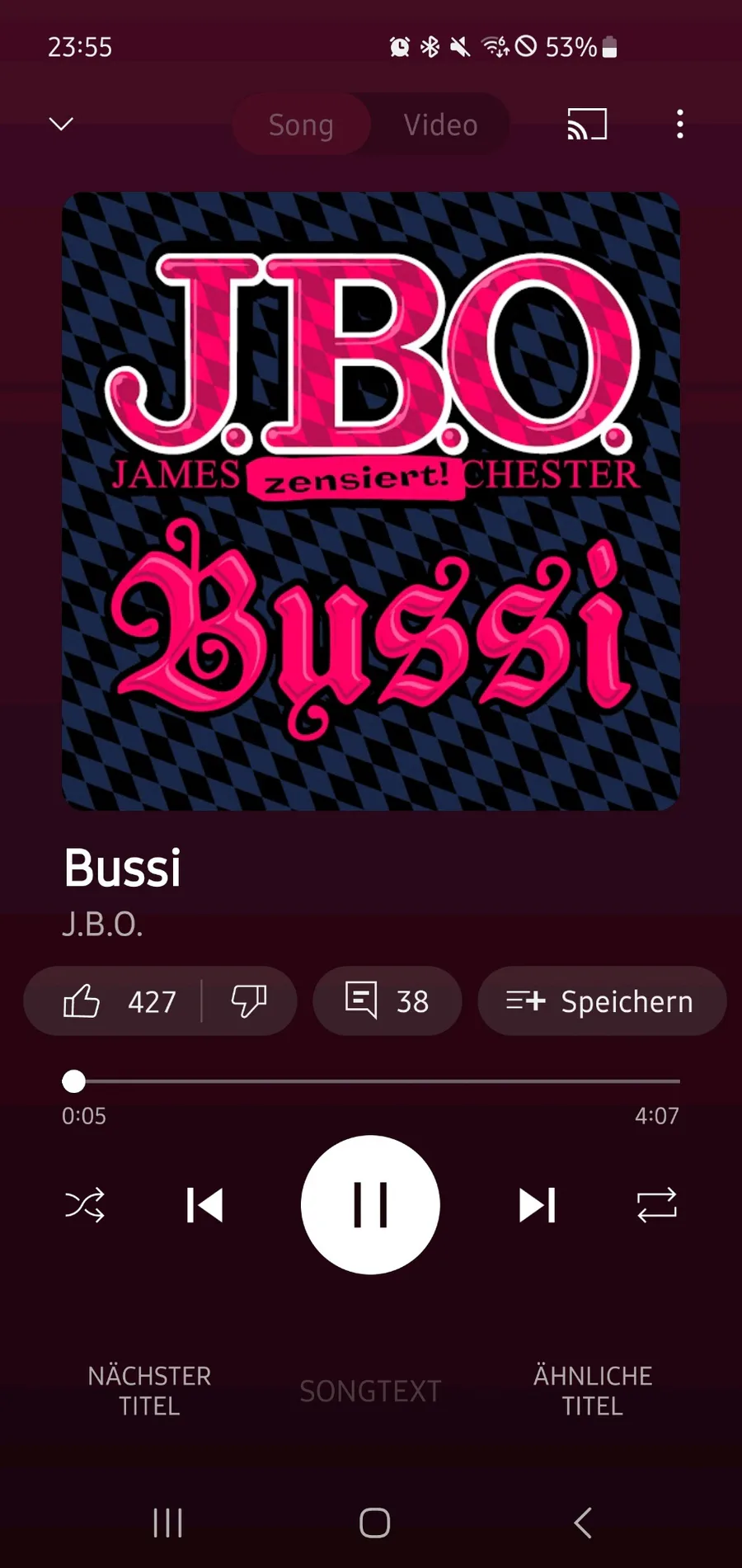Tap the Cast to device icon
This screenshot has width=742, height=1568.
pyautogui.click(x=587, y=125)
